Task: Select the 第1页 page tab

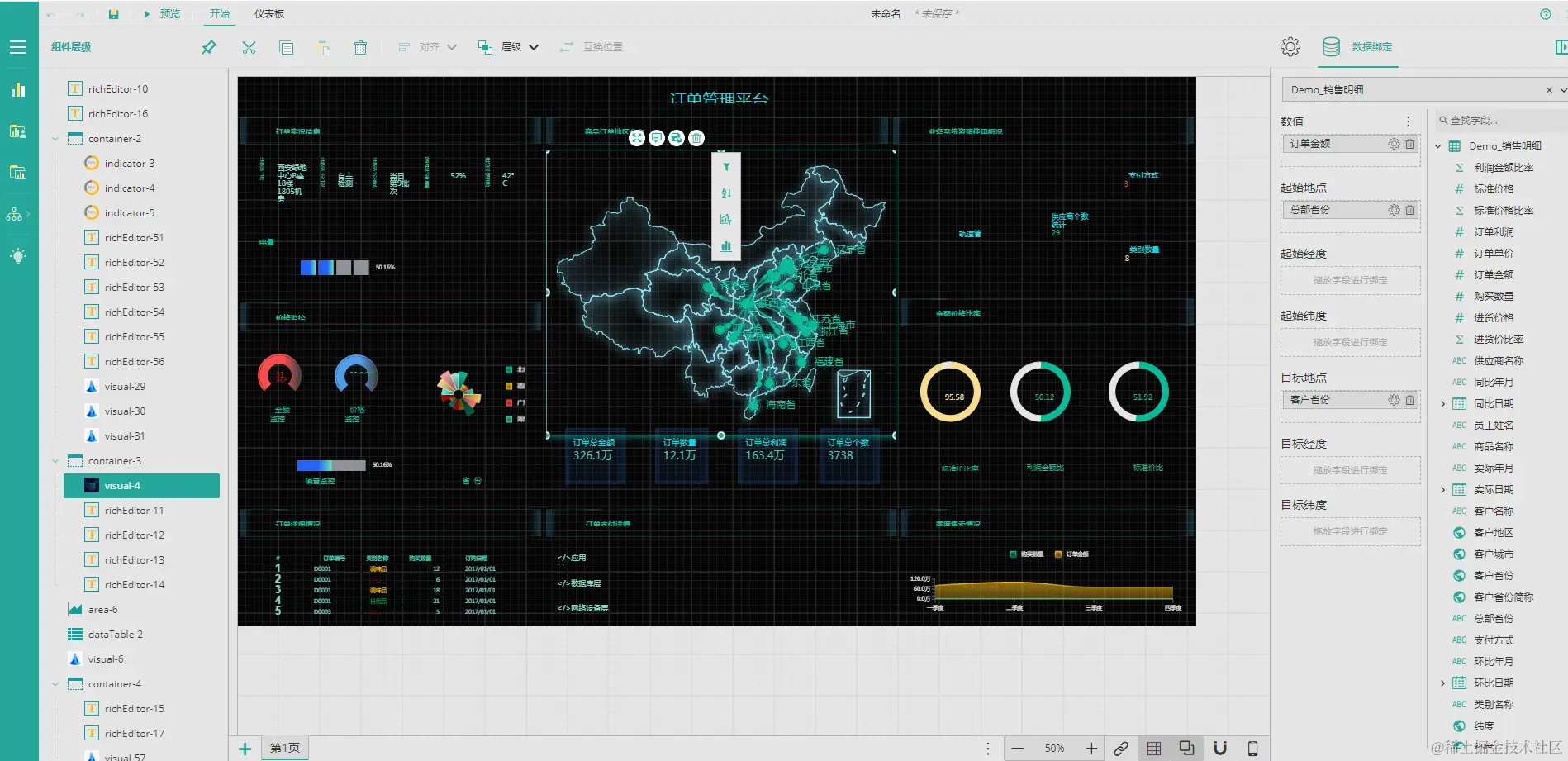Action: (285, 749)
